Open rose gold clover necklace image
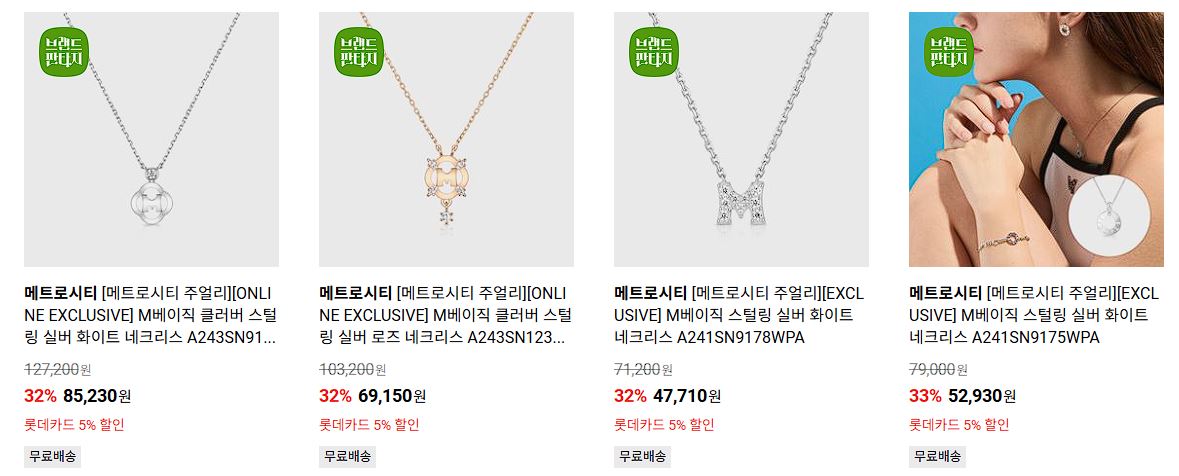This screenshot has height=476, width=1179. (x=446, y=139)
